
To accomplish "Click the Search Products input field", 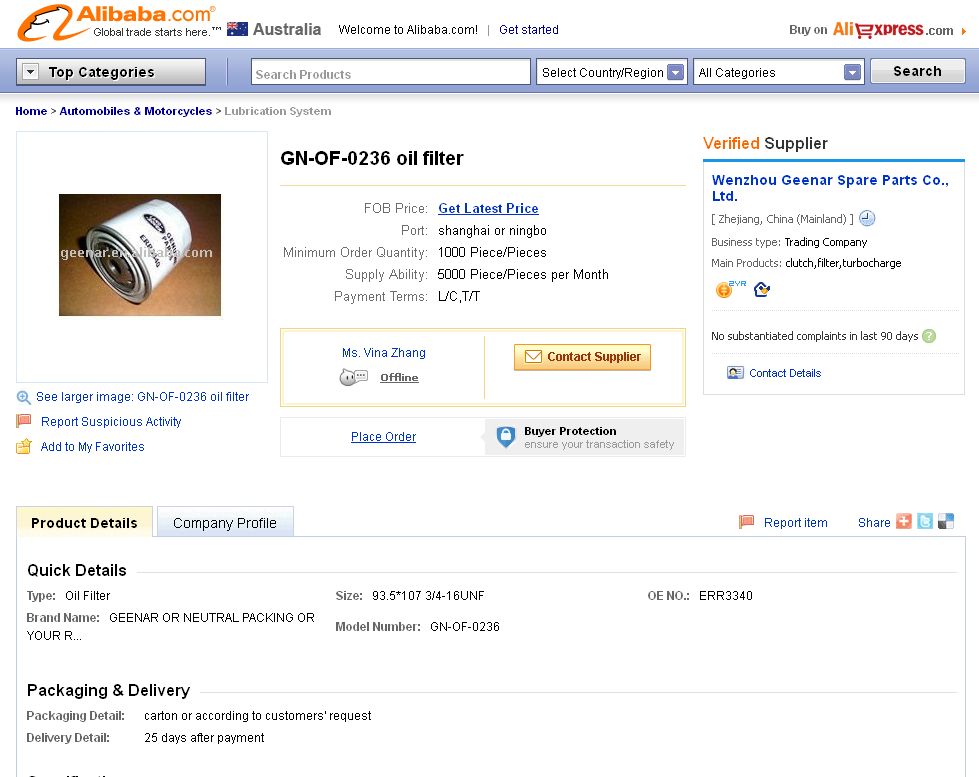I will point(390,73).
